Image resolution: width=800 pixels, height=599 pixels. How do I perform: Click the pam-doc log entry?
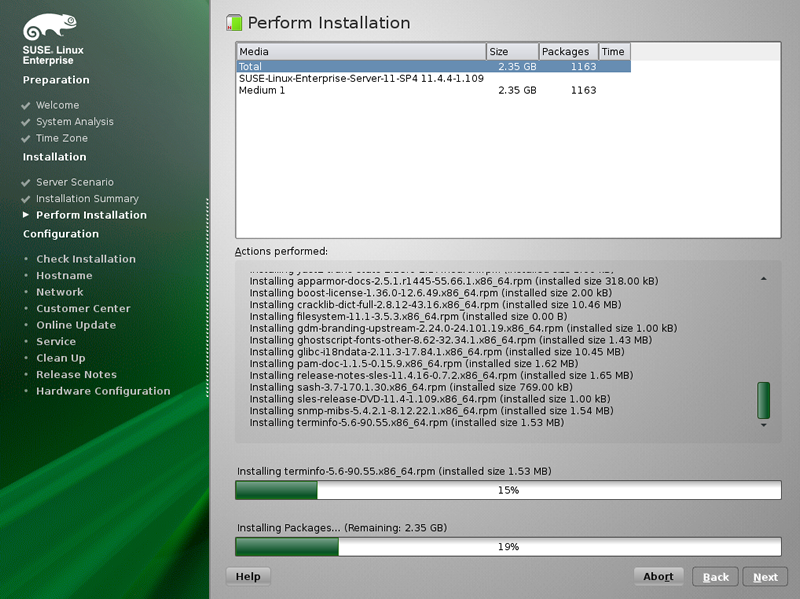(414, 363)
